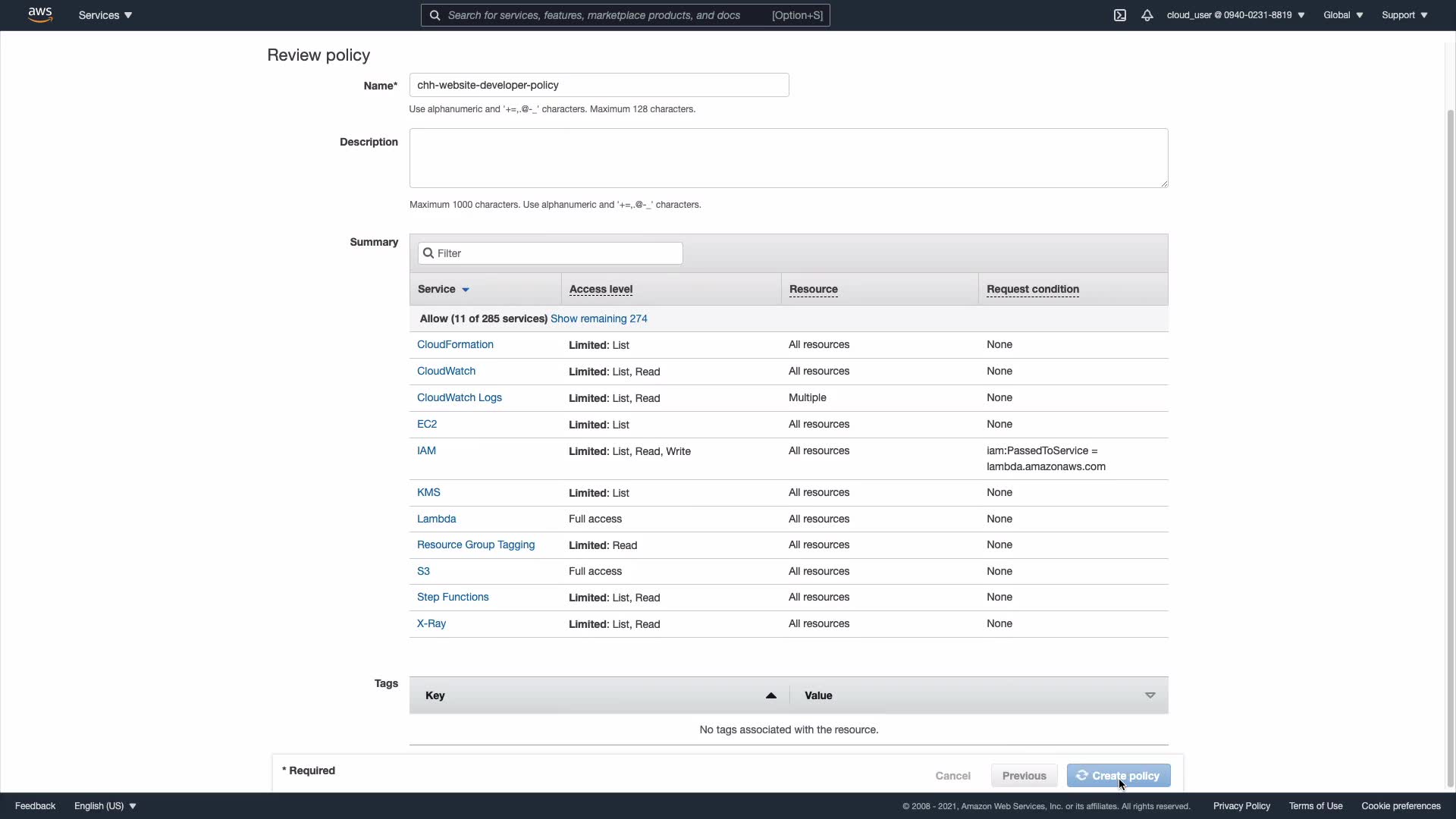Screen dimensions: 1456x819
Task: Sort tags by the Key ascending arrow
Action: tap(770, 695)
